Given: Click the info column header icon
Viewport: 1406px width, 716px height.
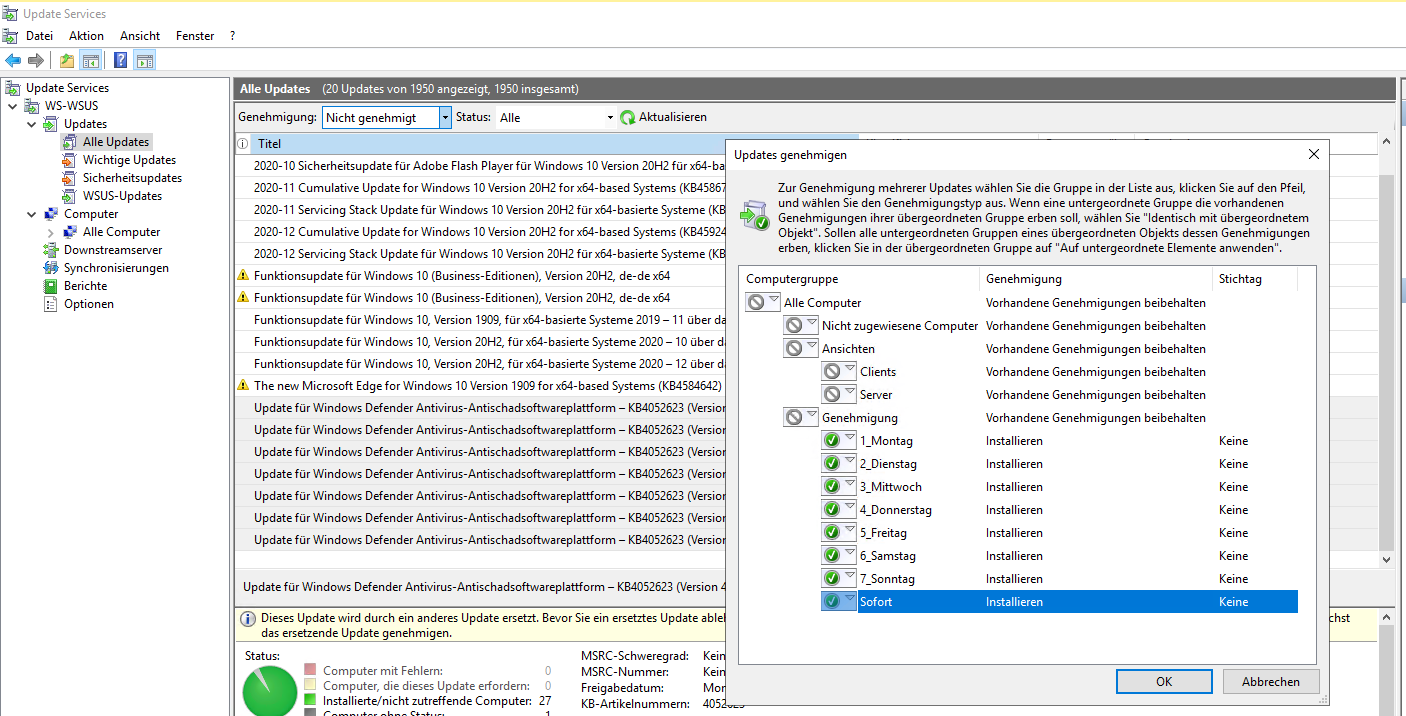Looking at the screenshot, I should coord(243,144).
